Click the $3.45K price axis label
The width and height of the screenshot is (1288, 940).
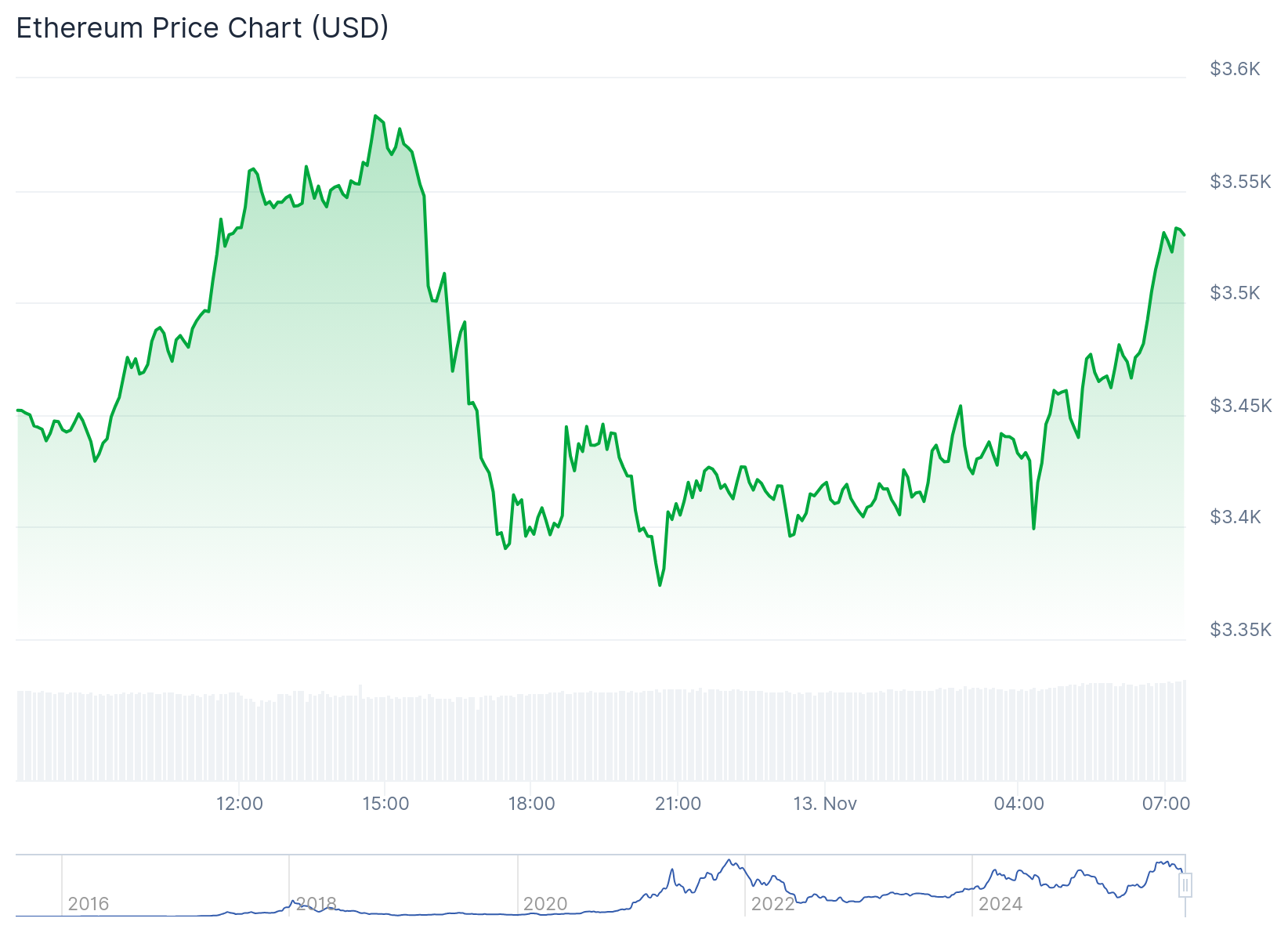(x=1240, y=406)
